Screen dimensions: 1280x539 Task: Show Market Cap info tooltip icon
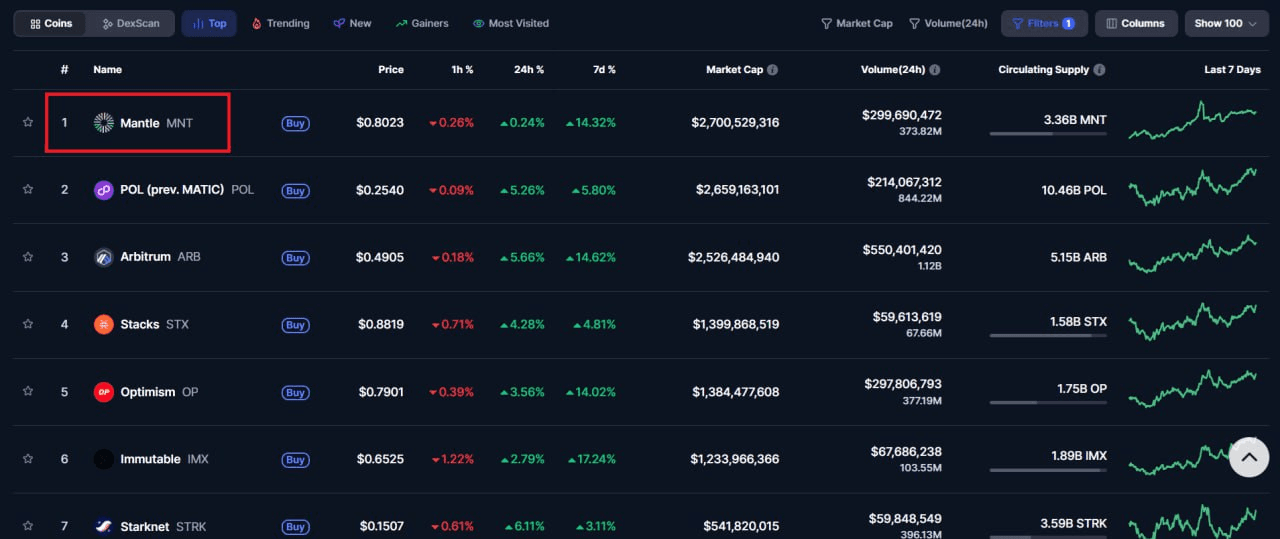[x=773, y=70]
